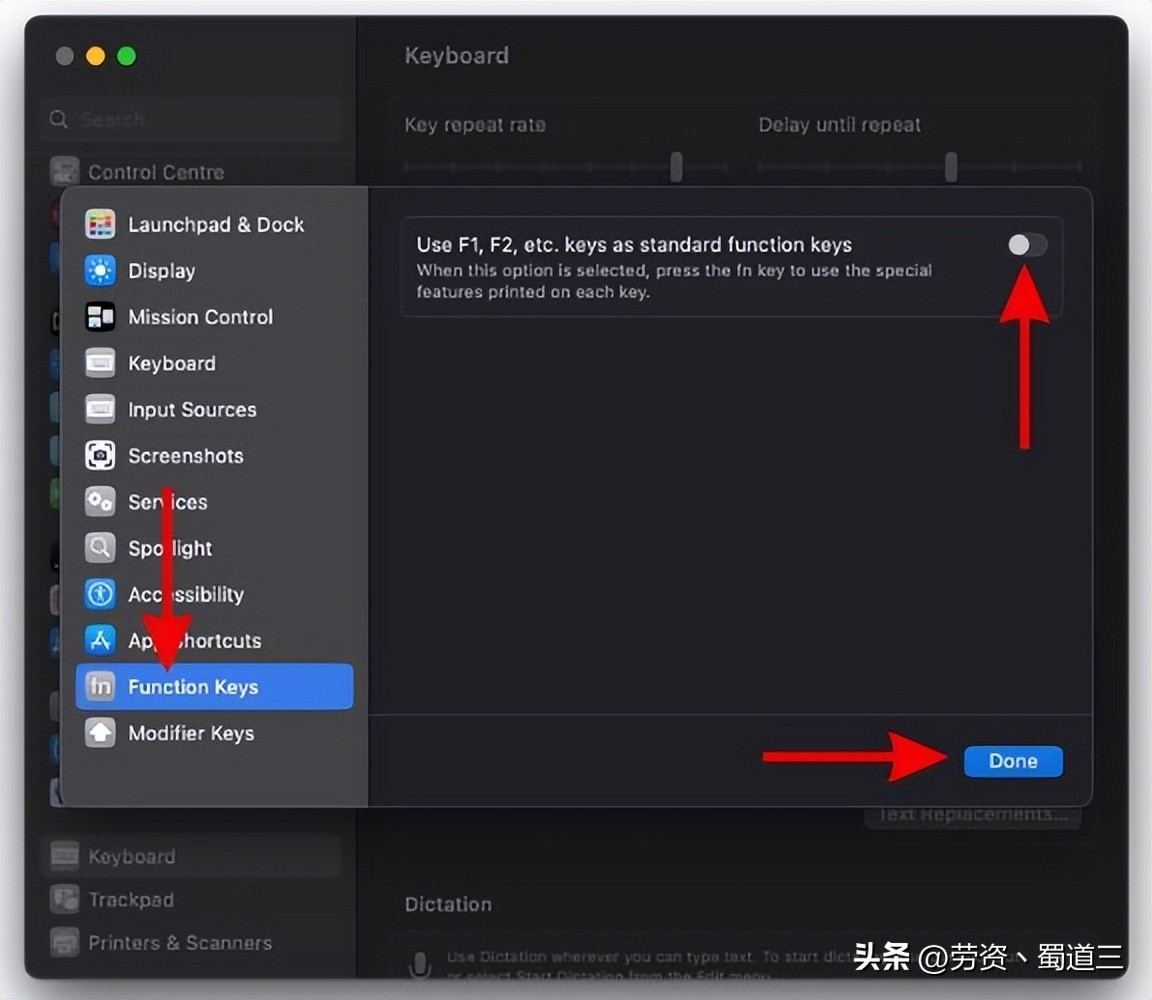
Task: Click the background Keyboard sidebar icon
Action: pos(65,856)
